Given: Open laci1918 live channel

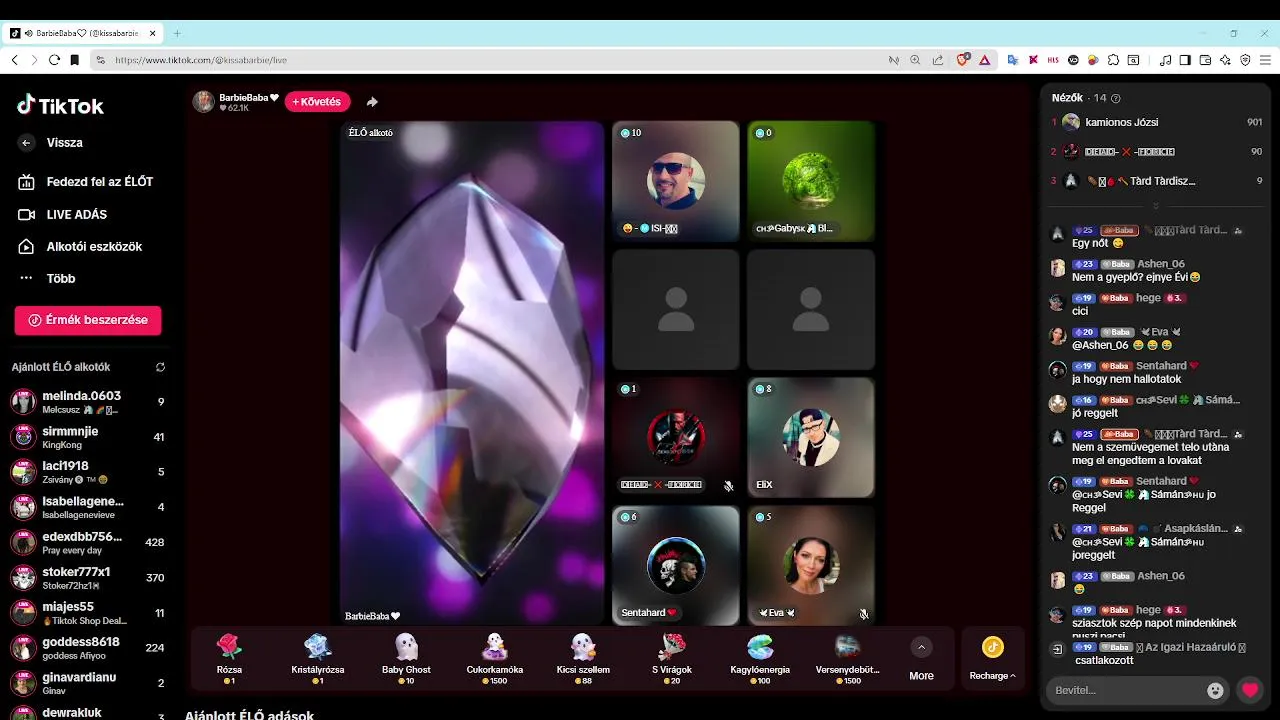Looking at the screenshot, I should pyautogui.click(x=88, y=472).
